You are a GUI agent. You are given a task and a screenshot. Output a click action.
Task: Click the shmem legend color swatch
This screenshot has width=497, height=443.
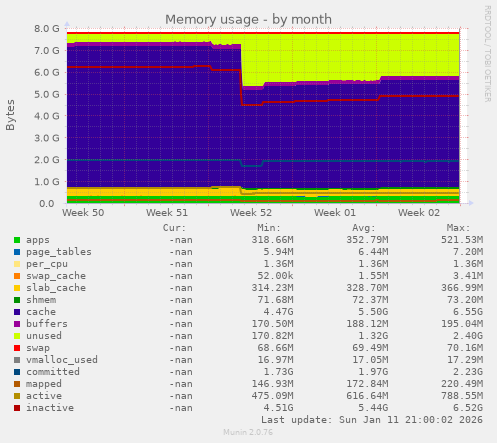17,300
